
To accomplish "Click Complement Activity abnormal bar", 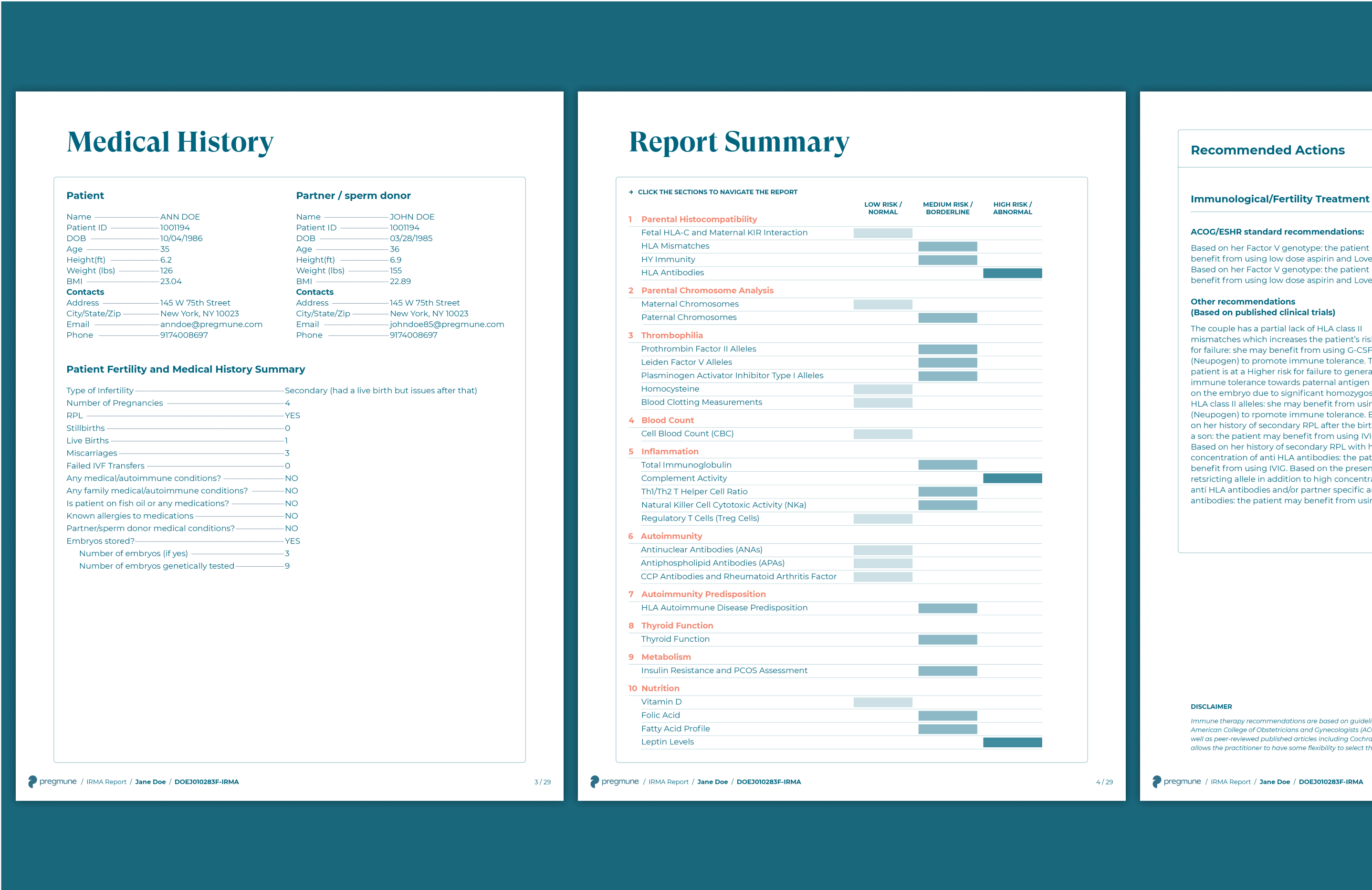I will [x=1012, y=478].
